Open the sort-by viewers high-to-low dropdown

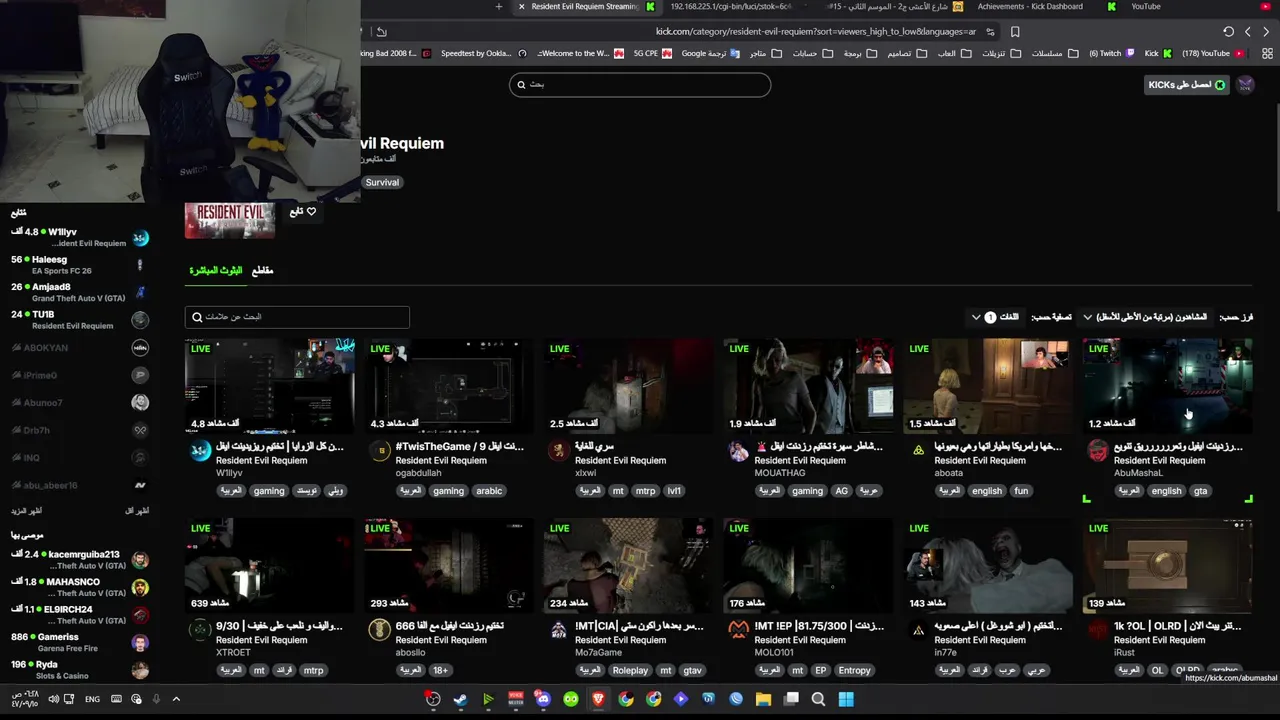click(x=1145, y=317)
